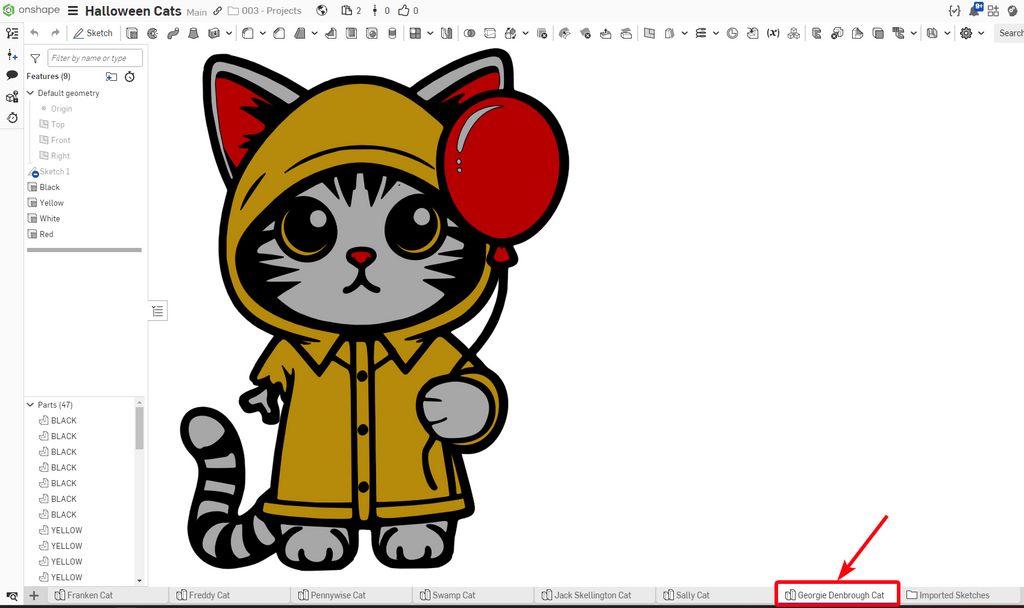Click the Sketch button
Screen dimensions: 1024x608
[x=93, y=33]
